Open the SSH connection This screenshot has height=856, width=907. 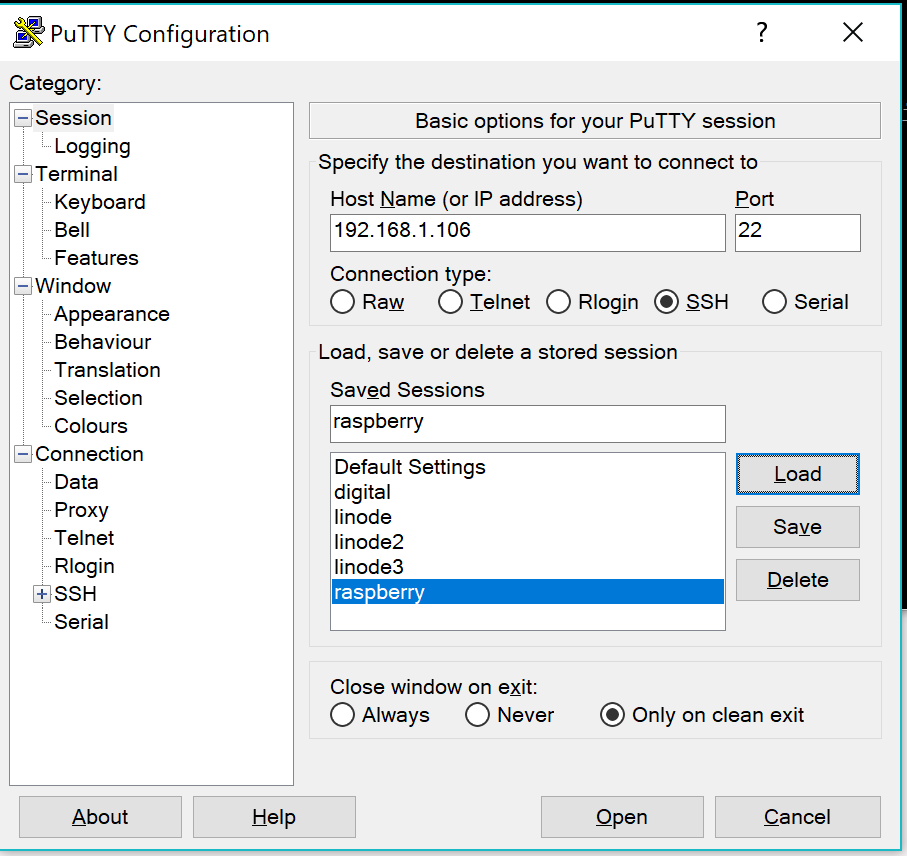coord(622,817)
